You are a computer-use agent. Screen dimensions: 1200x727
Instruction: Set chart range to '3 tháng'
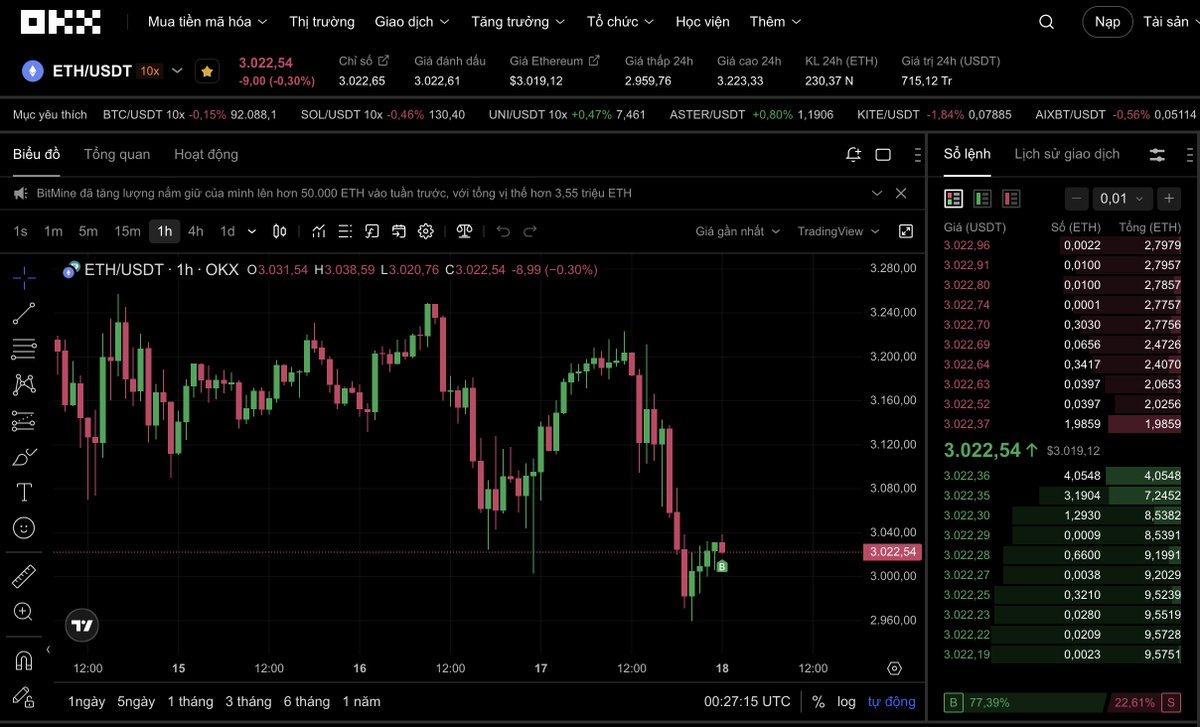click(248, 701)
